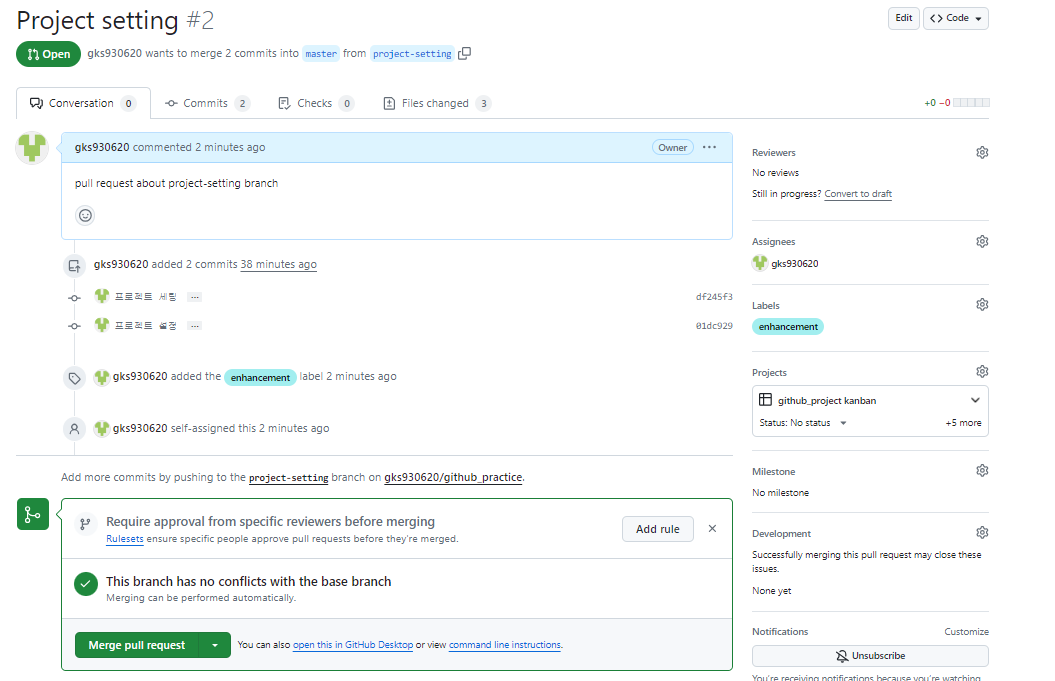Open gks930620/github_practice repository link
1055x681 pixels.
[453, 477]
